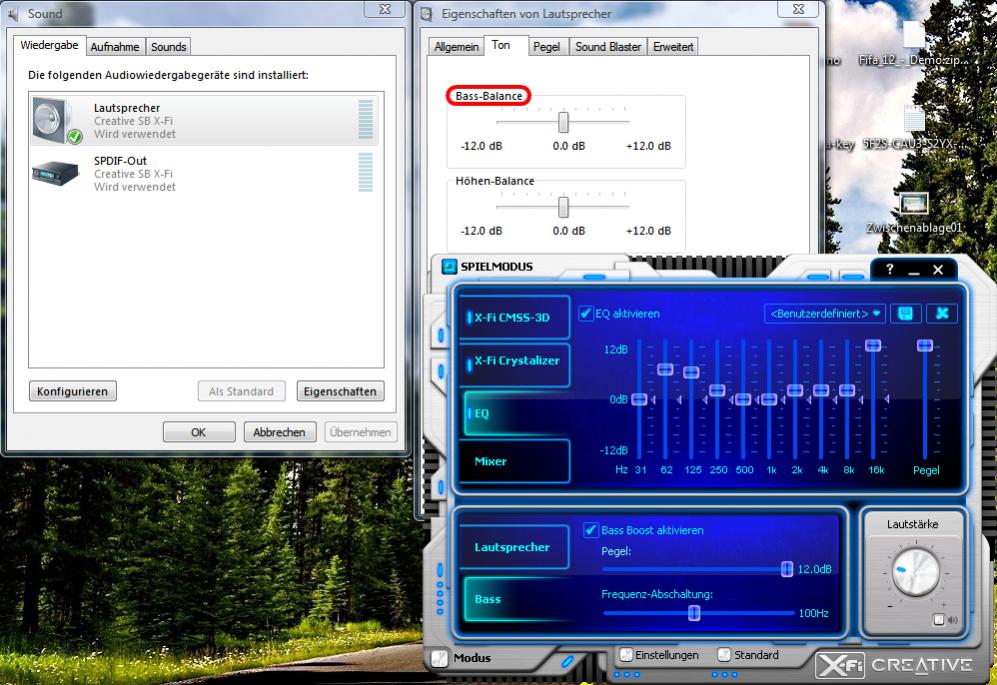Toggle the X-Fi Crystalizer button

(514, 364)
